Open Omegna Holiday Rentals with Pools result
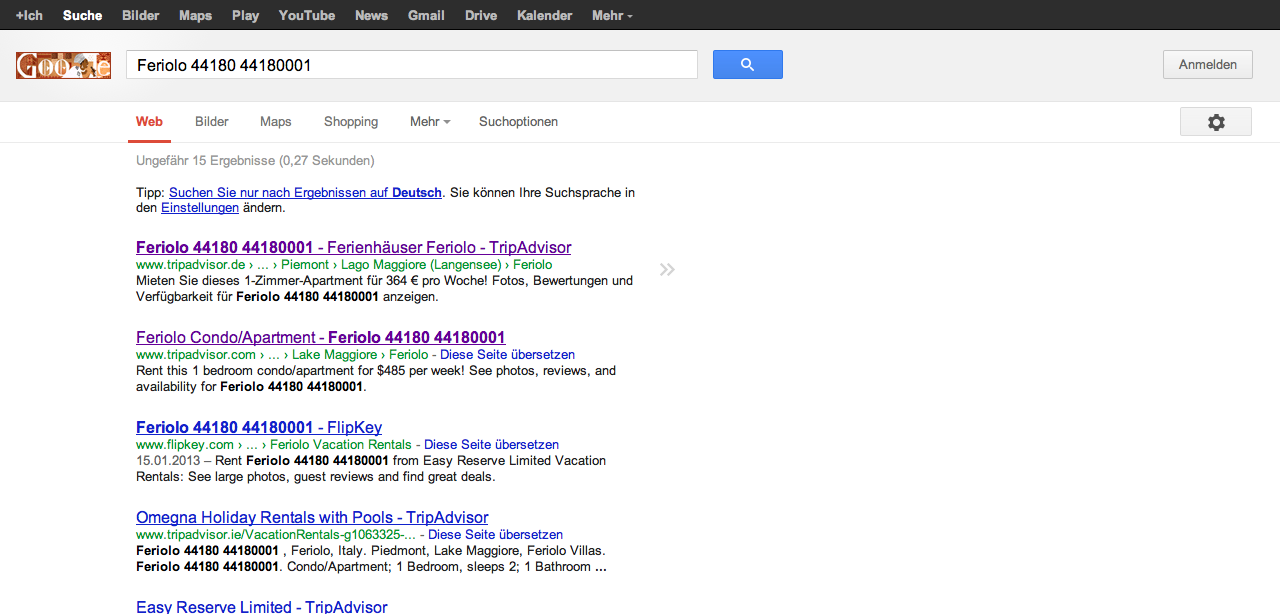Screen dimensions: 1280x614 312,518
